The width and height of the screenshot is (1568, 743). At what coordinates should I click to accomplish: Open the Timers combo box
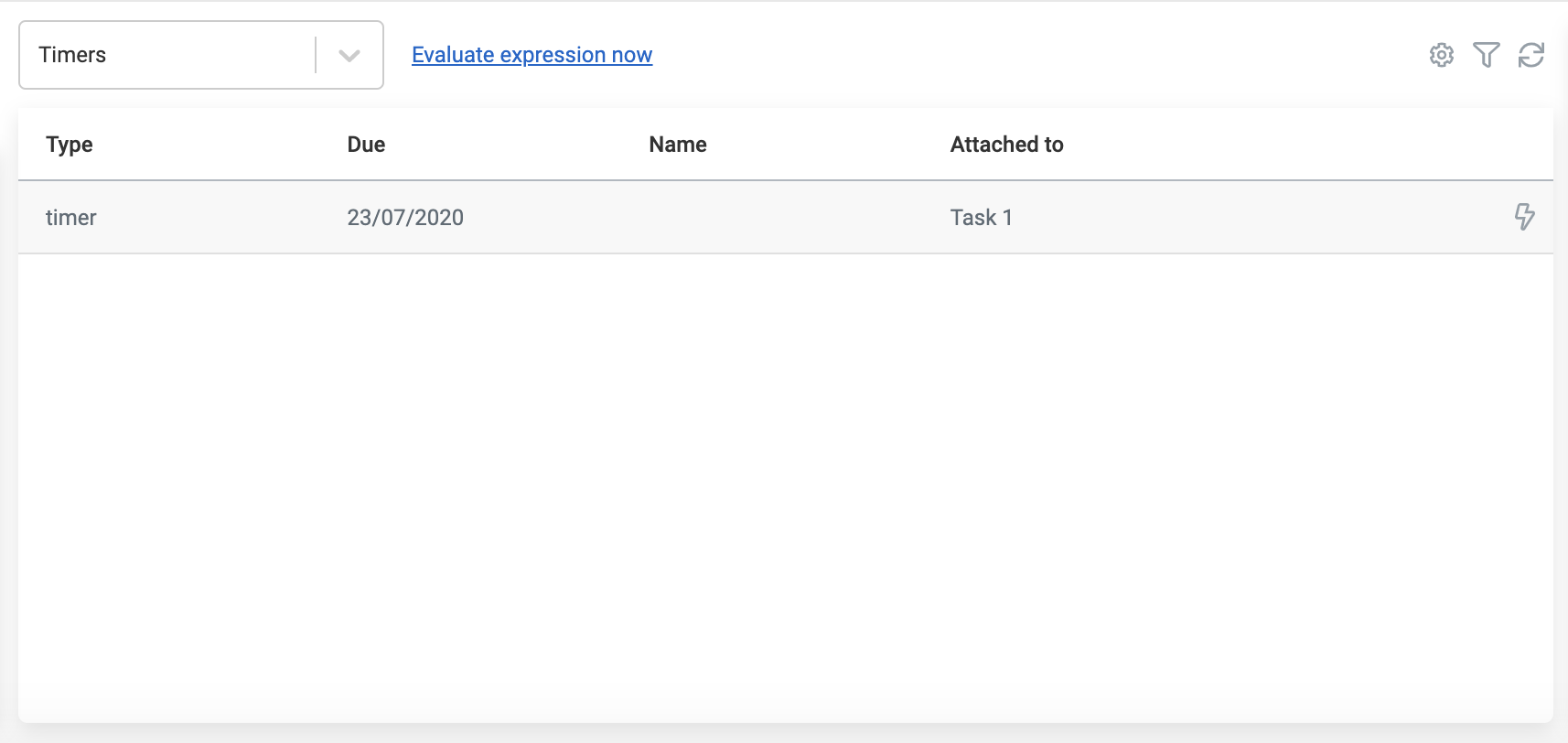point(165,55)
